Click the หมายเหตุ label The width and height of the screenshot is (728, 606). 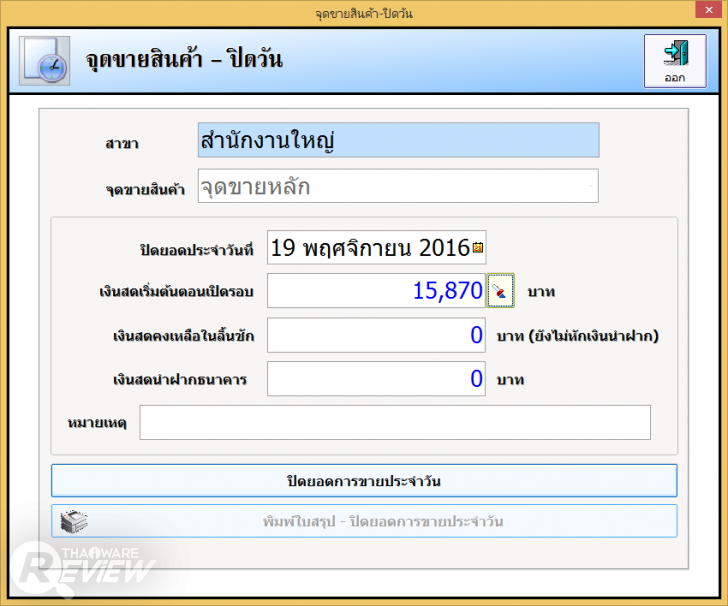point(97,423)
